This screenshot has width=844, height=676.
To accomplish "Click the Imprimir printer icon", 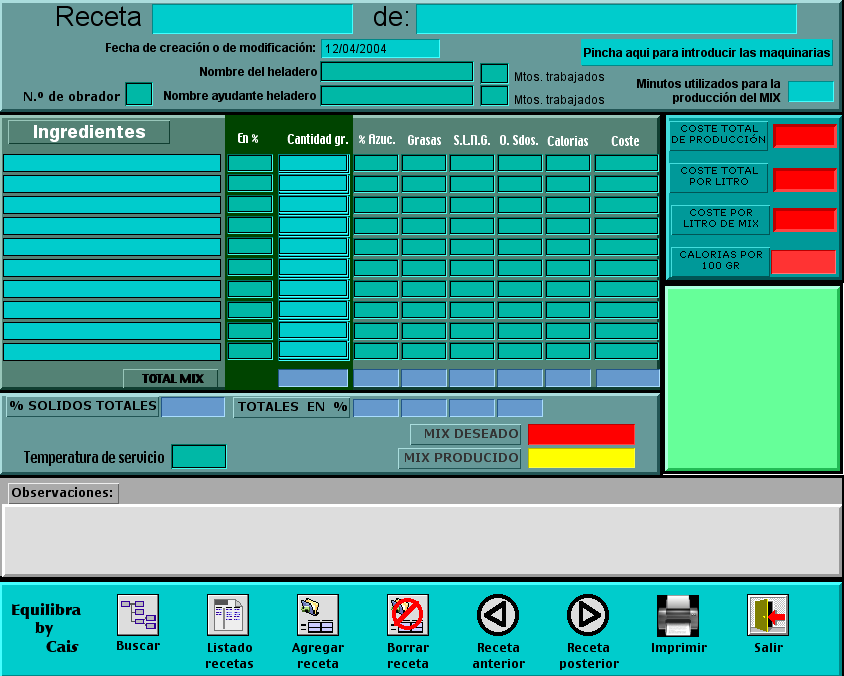I will (678, 615).
